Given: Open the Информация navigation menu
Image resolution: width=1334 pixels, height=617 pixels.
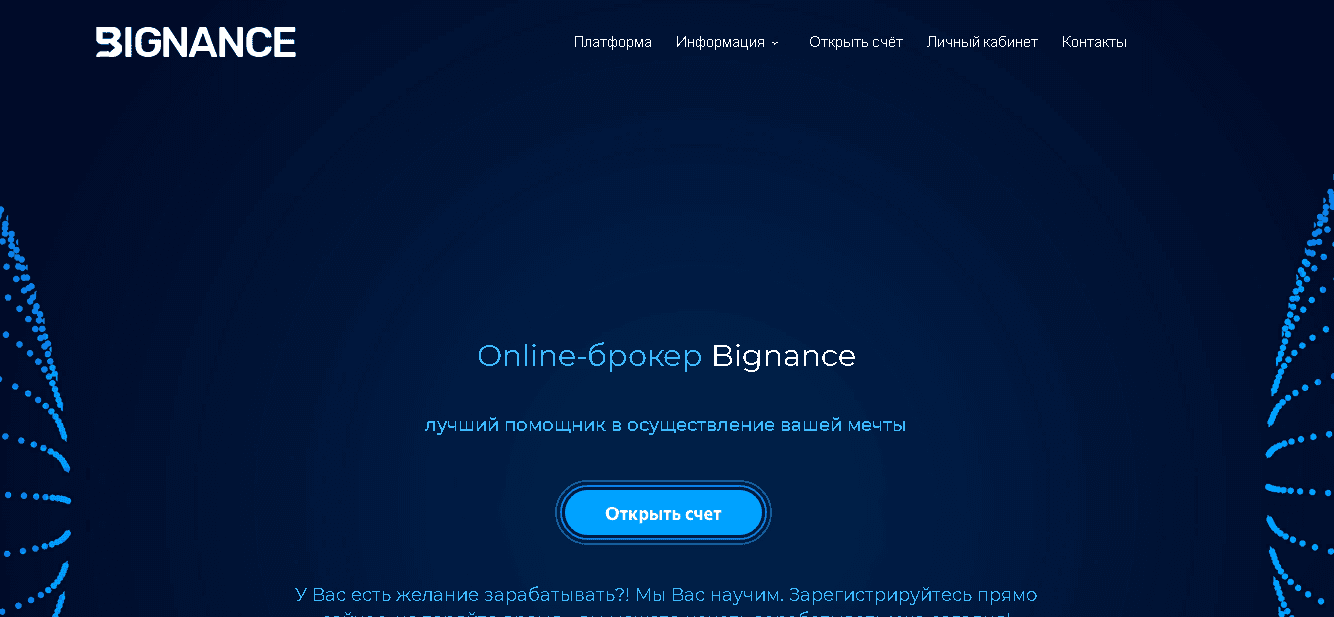Looking at the screenshot, I should click(720, 42).
